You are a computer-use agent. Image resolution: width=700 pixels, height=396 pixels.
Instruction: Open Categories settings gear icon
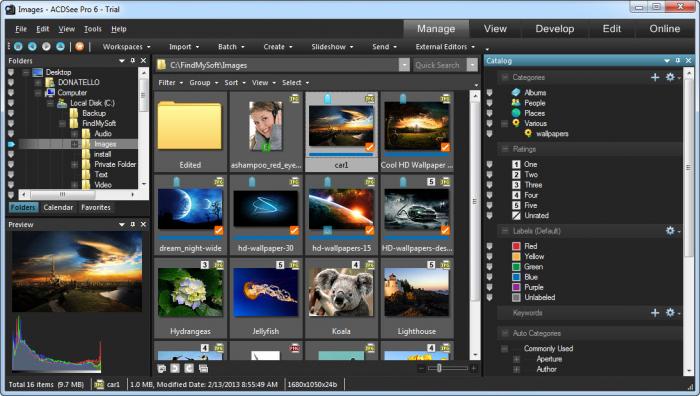coord(670,77)
